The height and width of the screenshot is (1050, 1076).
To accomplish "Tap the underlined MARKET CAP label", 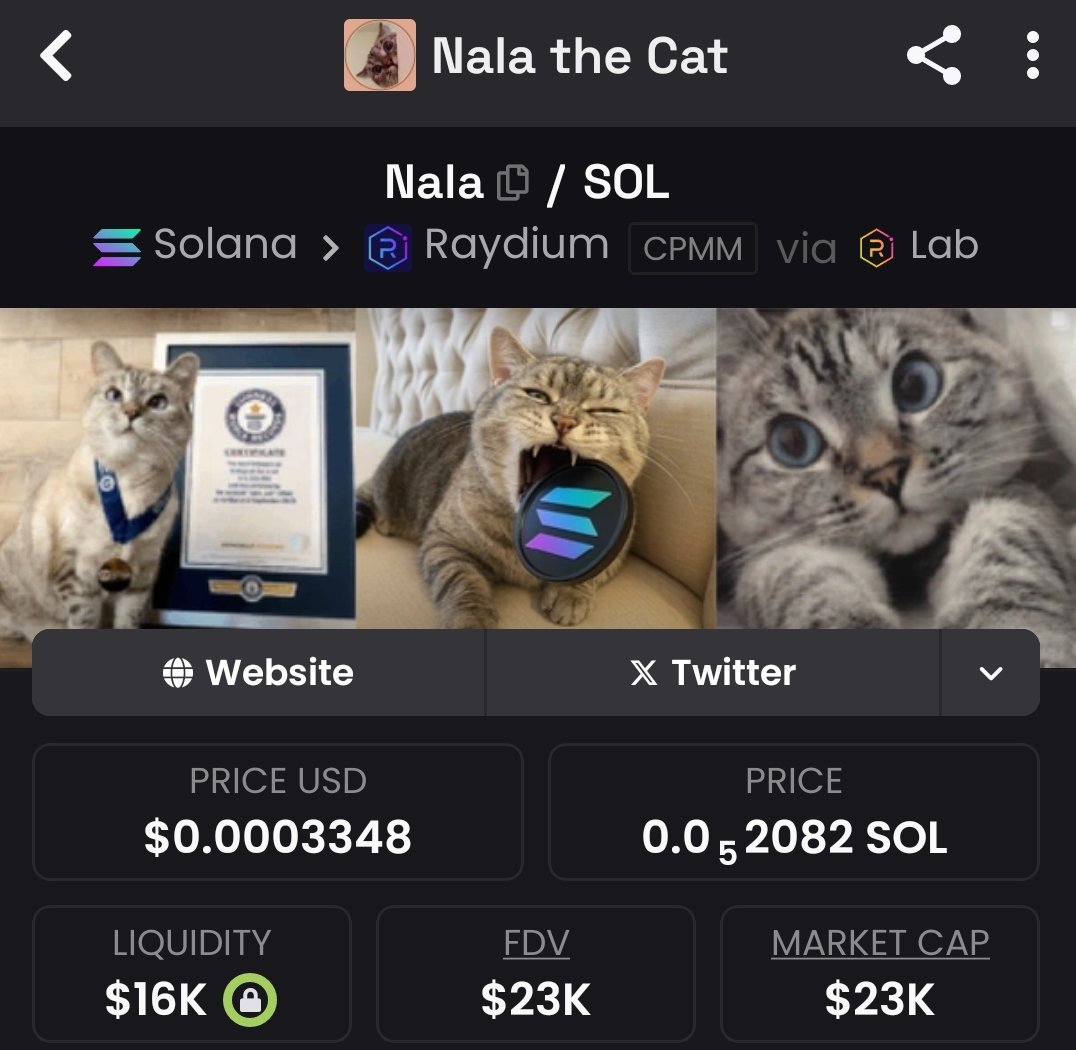I will (880, 943).
